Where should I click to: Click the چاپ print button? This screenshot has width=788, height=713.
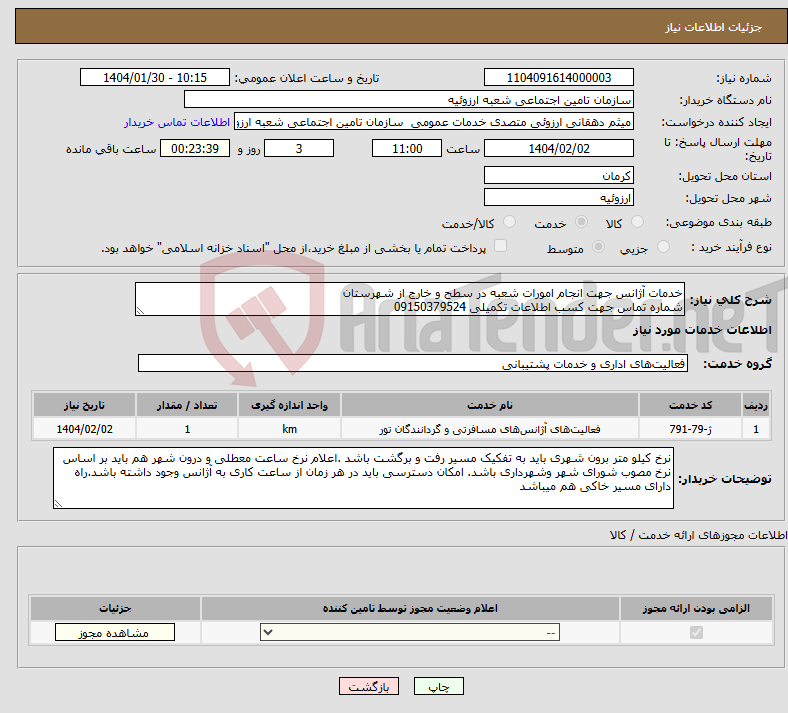pos(439,686)
